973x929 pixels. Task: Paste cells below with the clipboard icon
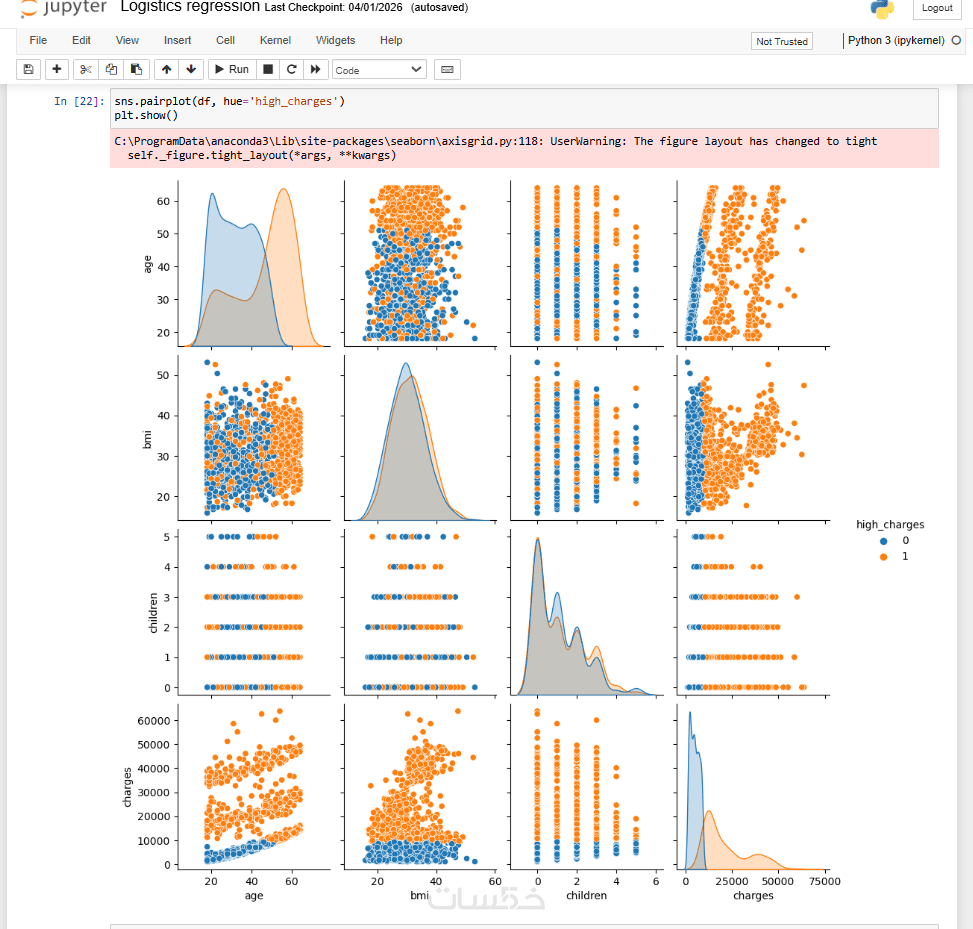tap(137, 70)
